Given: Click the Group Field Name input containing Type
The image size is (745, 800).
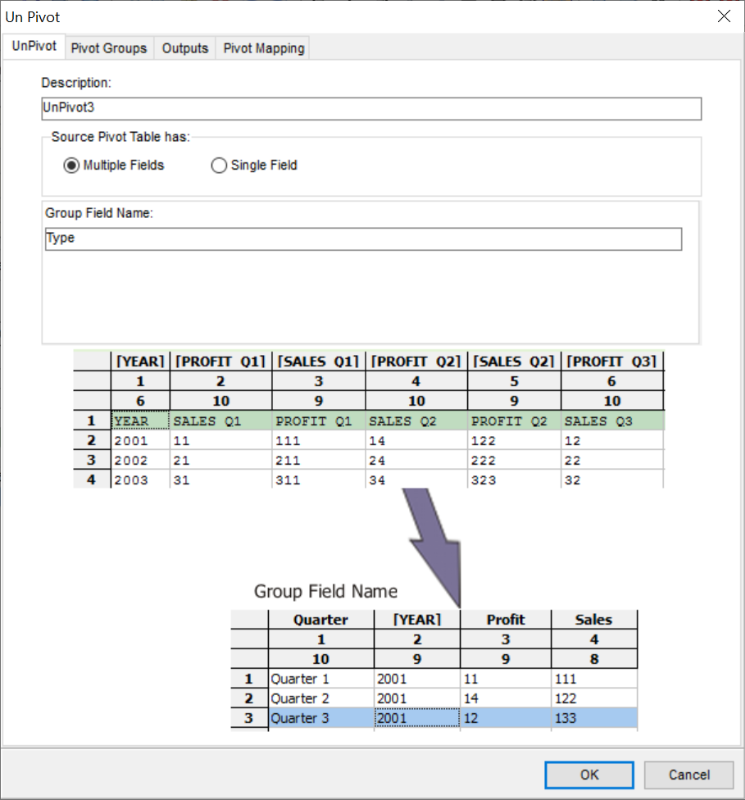Looking at the screenshot, I should click(363, 239).
